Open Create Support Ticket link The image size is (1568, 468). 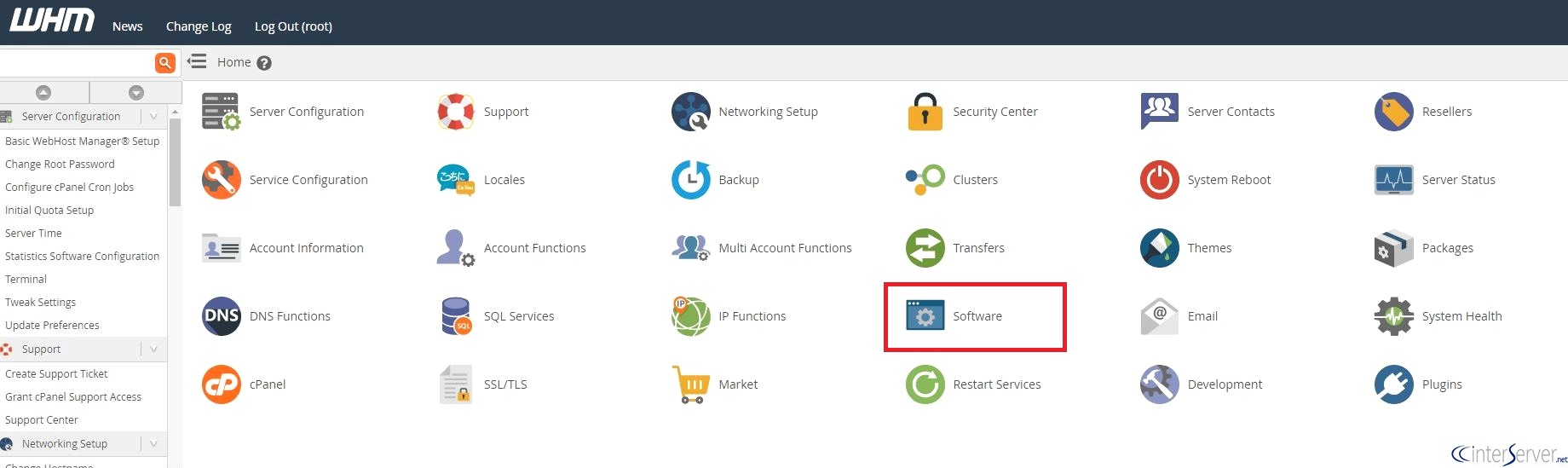click(56, 373)
